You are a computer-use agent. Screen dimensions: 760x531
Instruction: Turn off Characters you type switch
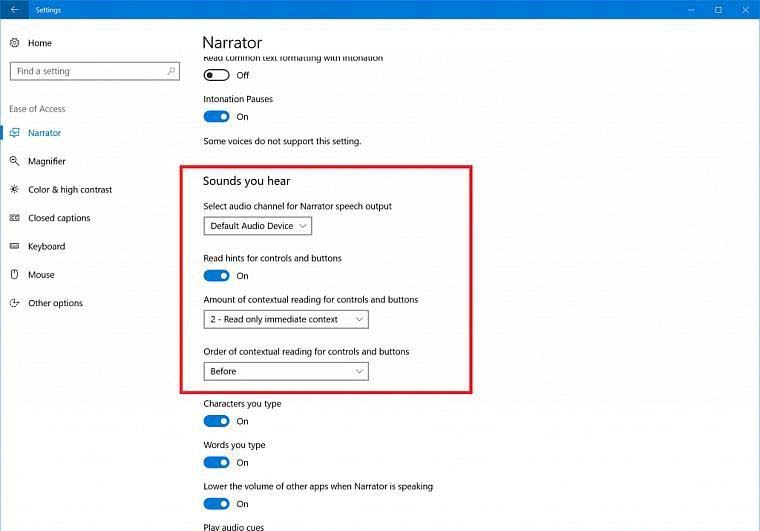(216, 421)
